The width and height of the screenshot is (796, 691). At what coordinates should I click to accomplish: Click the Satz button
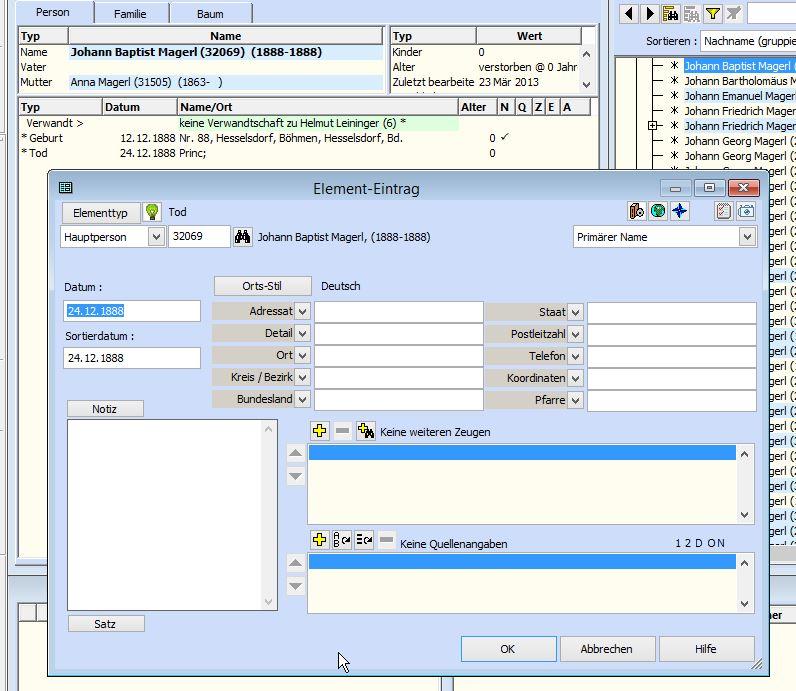tap(106, 623)
